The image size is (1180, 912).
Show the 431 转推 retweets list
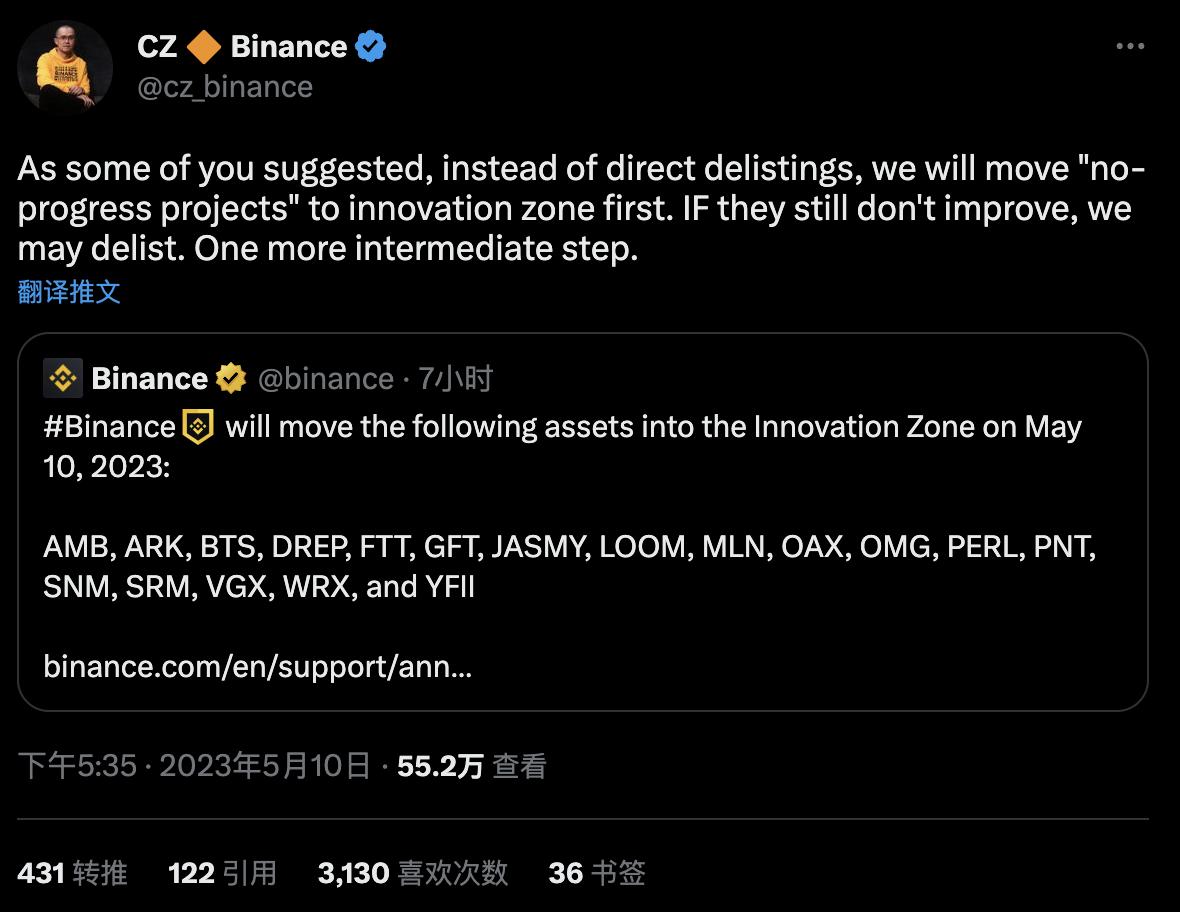coord(73,873)
